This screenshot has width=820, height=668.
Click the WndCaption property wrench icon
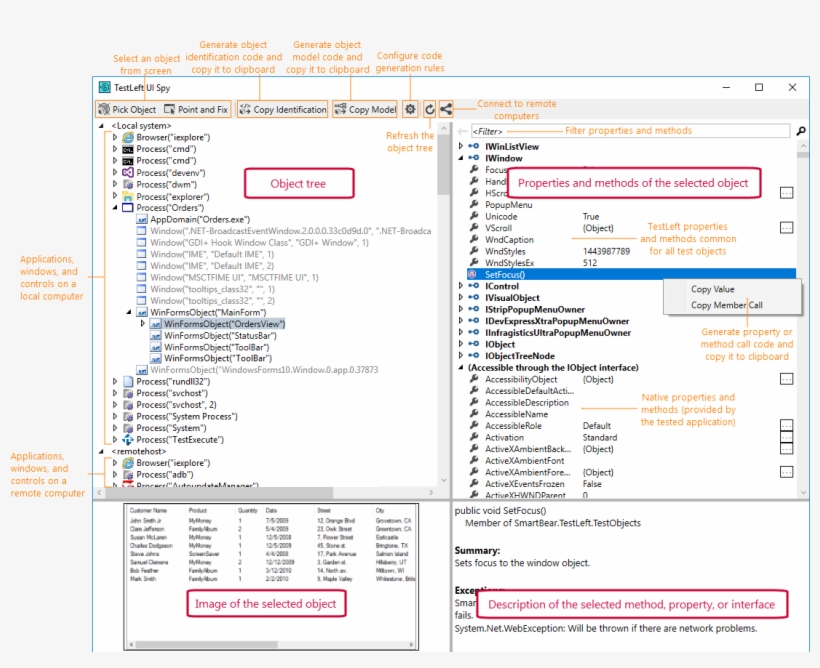474,239
